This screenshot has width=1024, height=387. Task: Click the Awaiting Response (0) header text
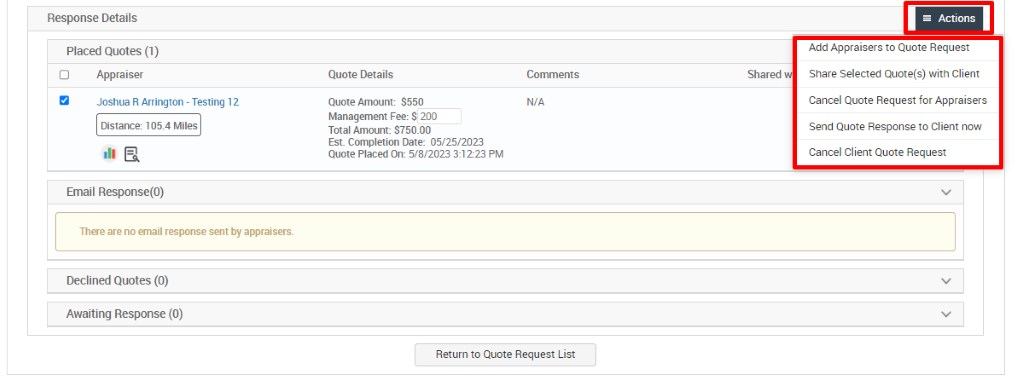pos(124,314)
